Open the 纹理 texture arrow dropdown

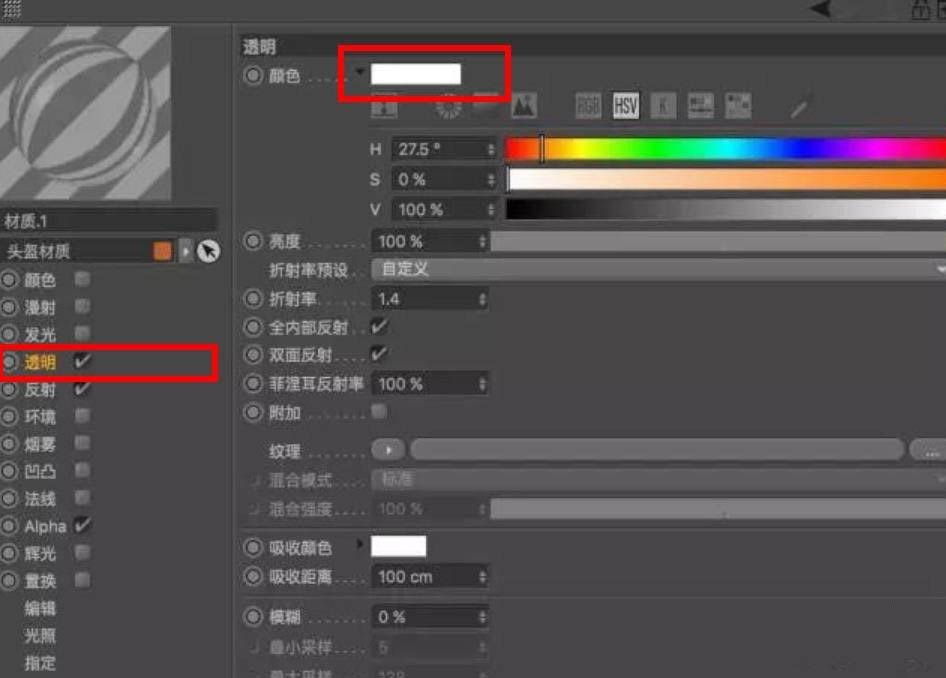(x=388, y=450)
